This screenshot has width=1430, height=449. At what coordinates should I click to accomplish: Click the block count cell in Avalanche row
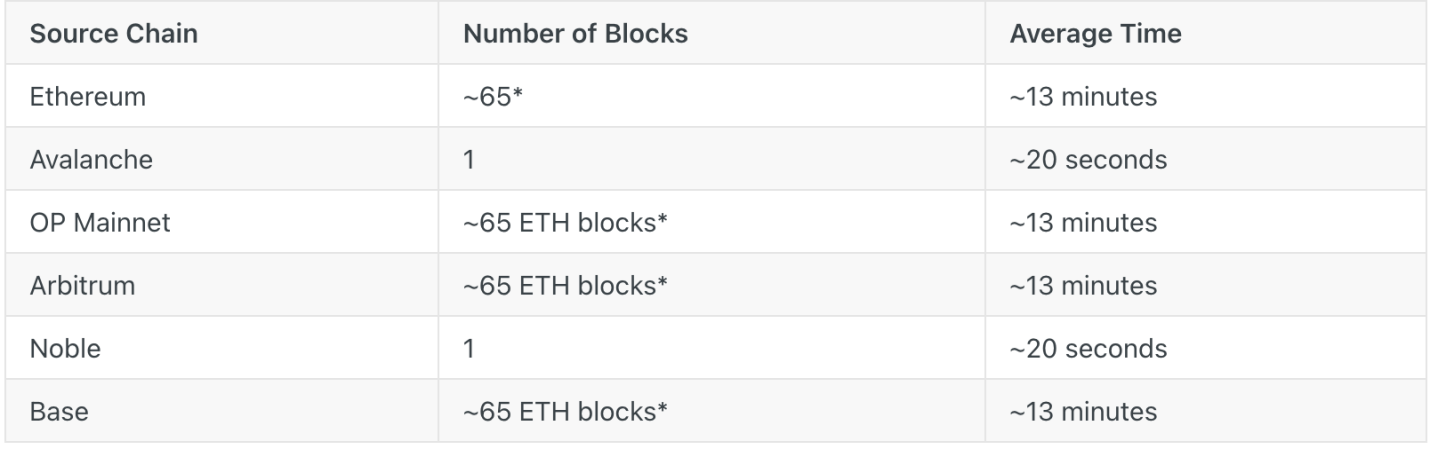[x=468, y=160]
